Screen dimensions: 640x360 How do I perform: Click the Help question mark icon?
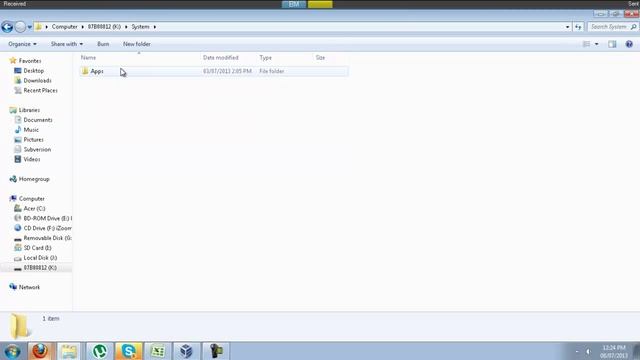tap(629, 44)
